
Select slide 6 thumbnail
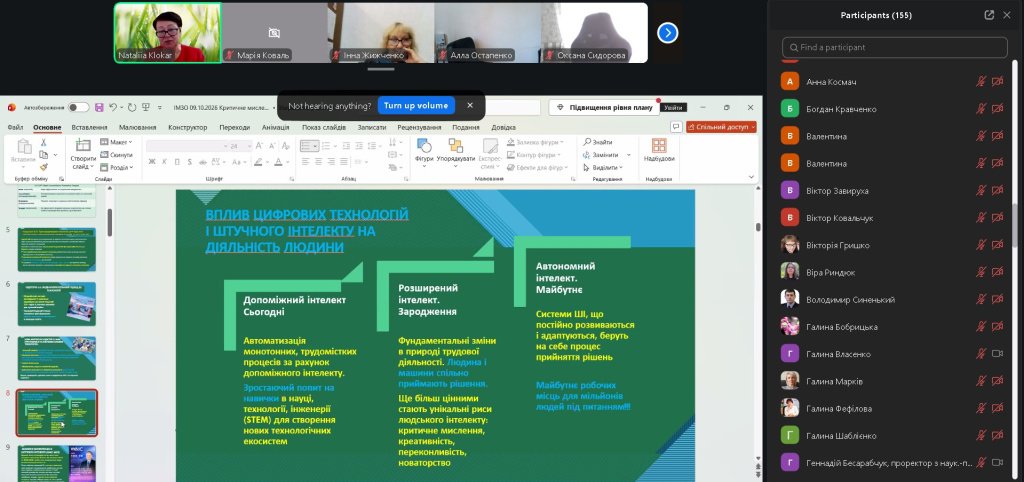click(x=57, y=304)
